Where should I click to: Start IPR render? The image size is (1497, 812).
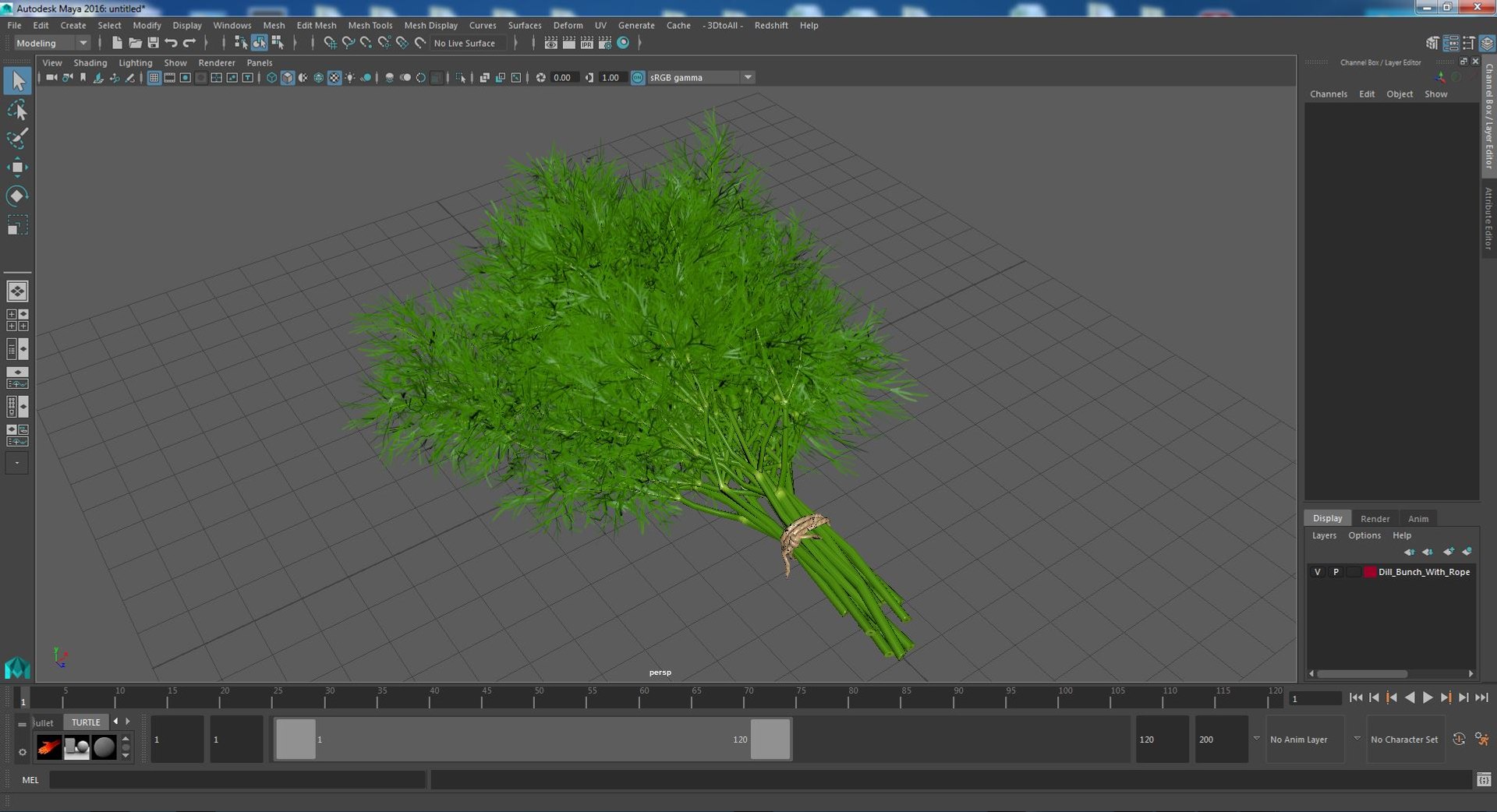pyautogui.click(x=586, y=43)
